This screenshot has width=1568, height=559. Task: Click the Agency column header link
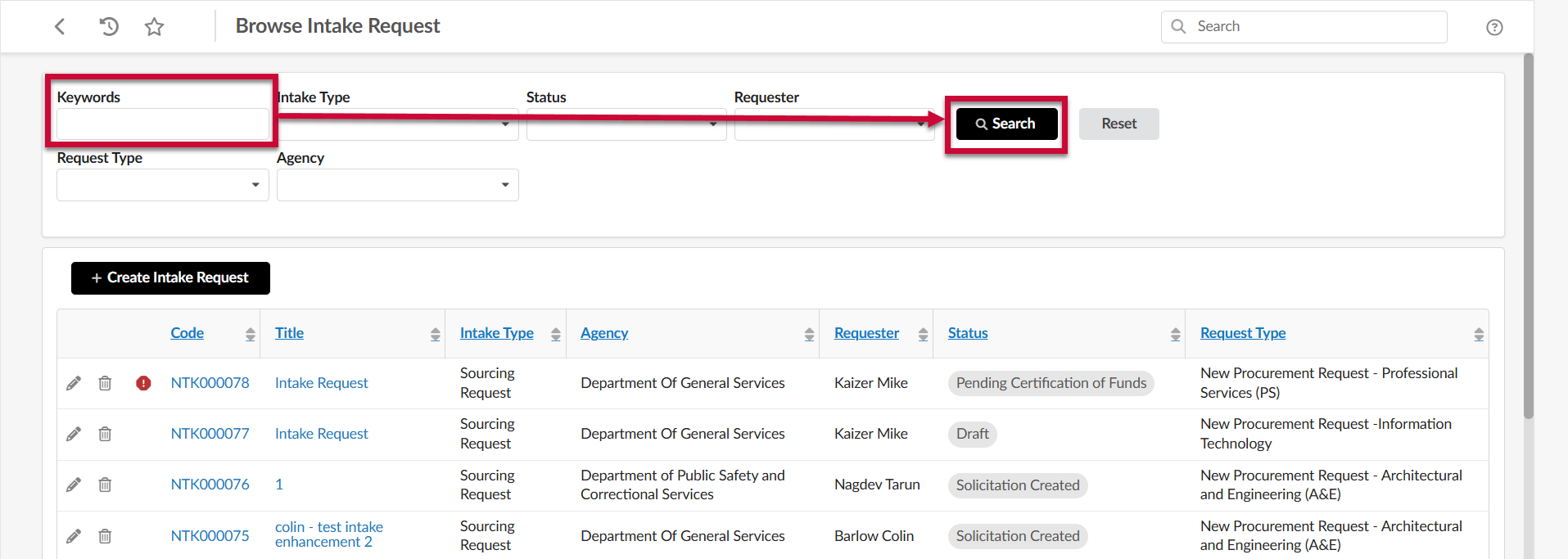(x=604, y=333)
